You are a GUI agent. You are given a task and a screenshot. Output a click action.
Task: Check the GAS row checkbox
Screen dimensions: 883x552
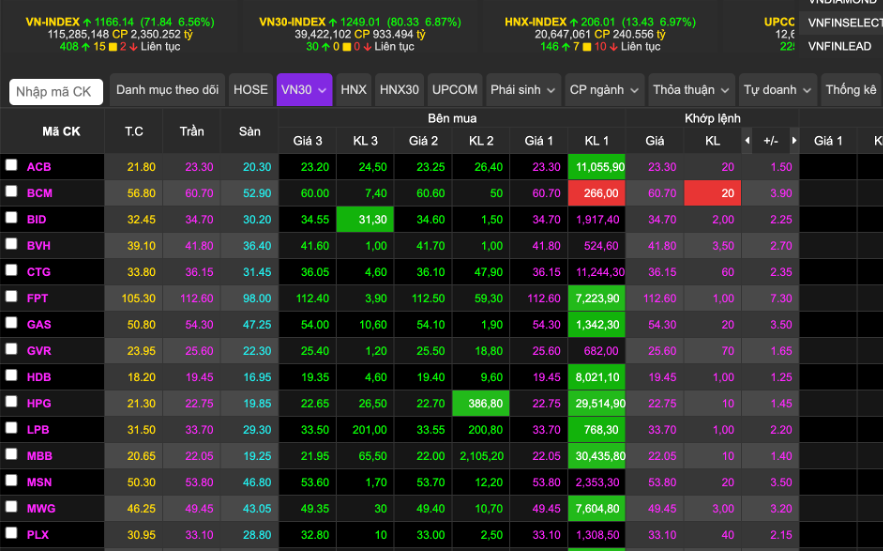tap(11, 323)
